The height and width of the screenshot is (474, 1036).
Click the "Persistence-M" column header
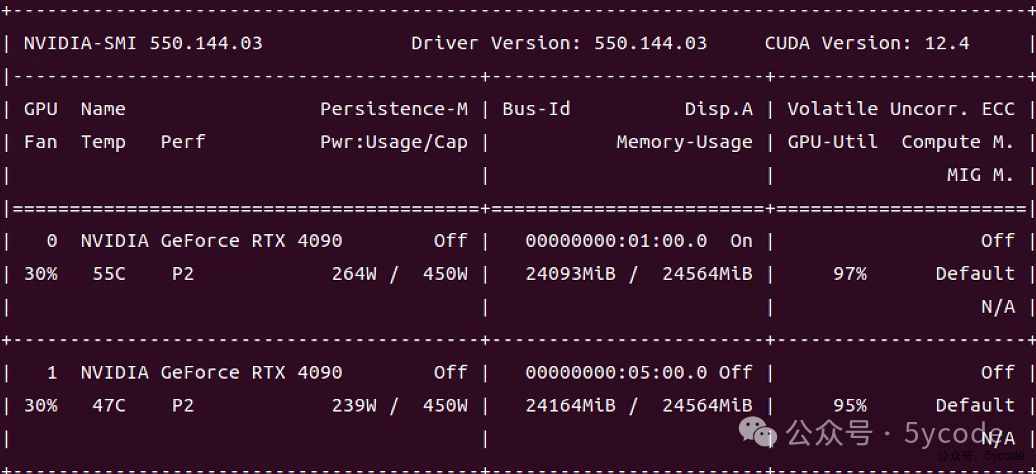click(x=394, y=109)
